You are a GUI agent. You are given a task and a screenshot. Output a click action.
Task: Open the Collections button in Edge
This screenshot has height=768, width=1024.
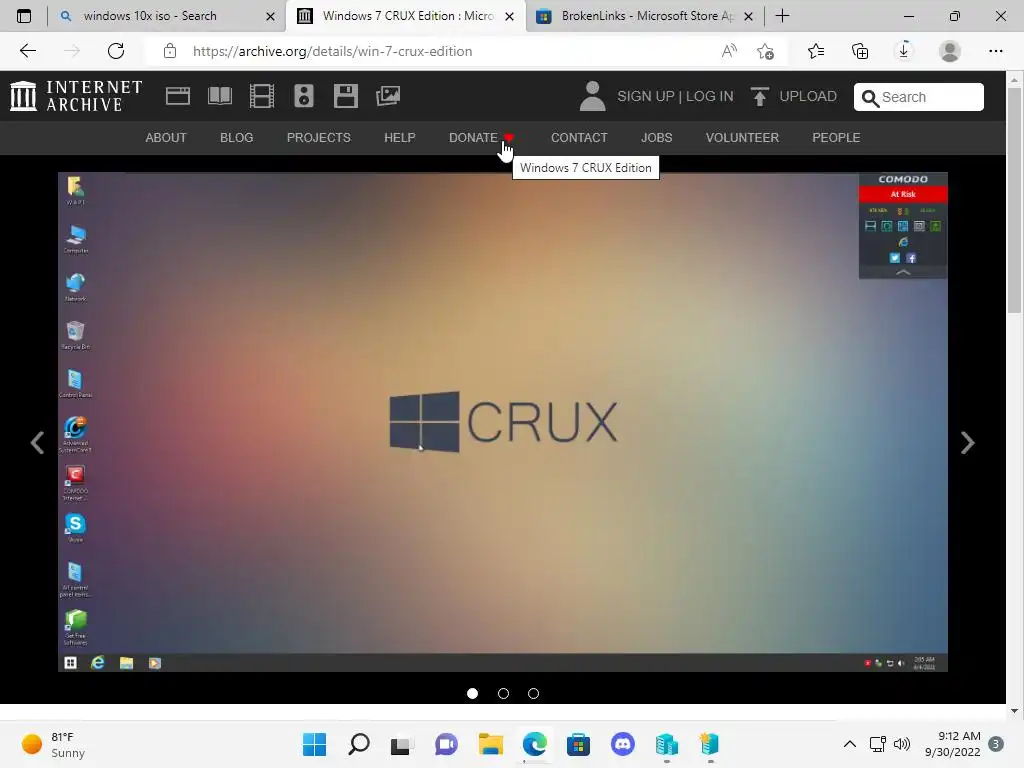click(860, 51)
